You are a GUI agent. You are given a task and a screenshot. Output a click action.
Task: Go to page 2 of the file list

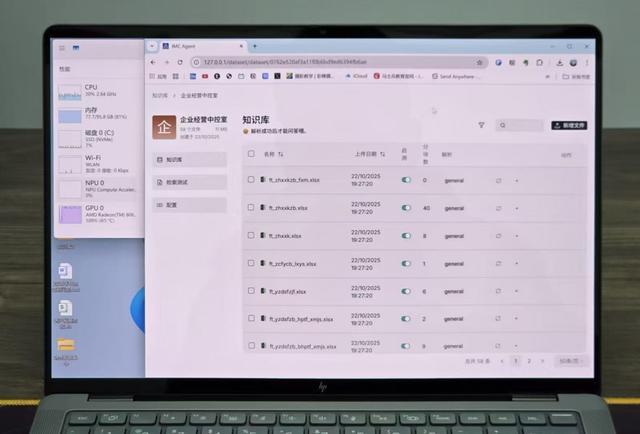click(x=529, y=361)
